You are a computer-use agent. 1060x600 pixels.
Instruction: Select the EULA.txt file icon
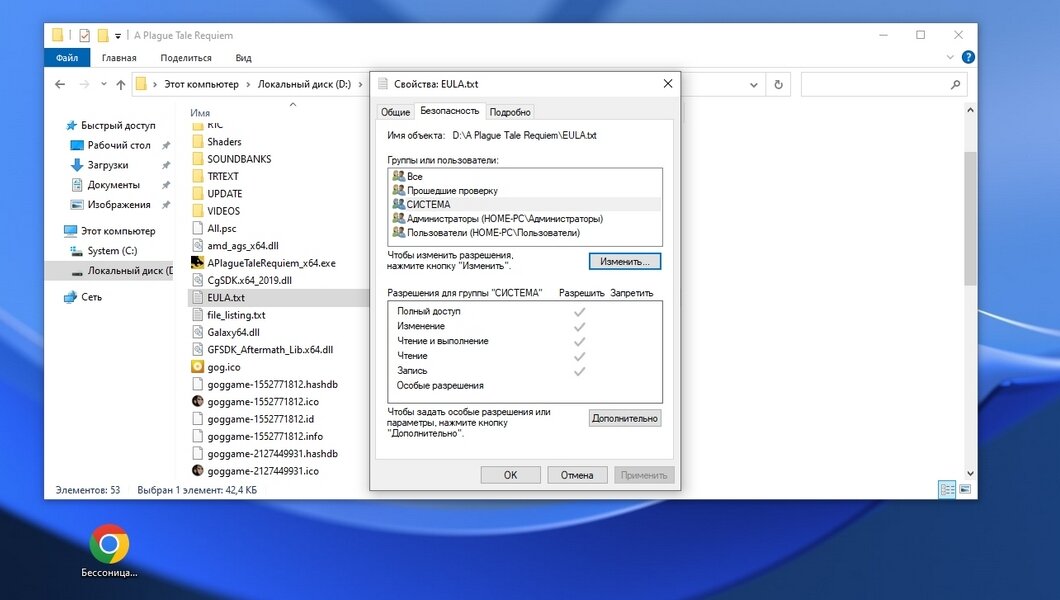pos(197,297)
